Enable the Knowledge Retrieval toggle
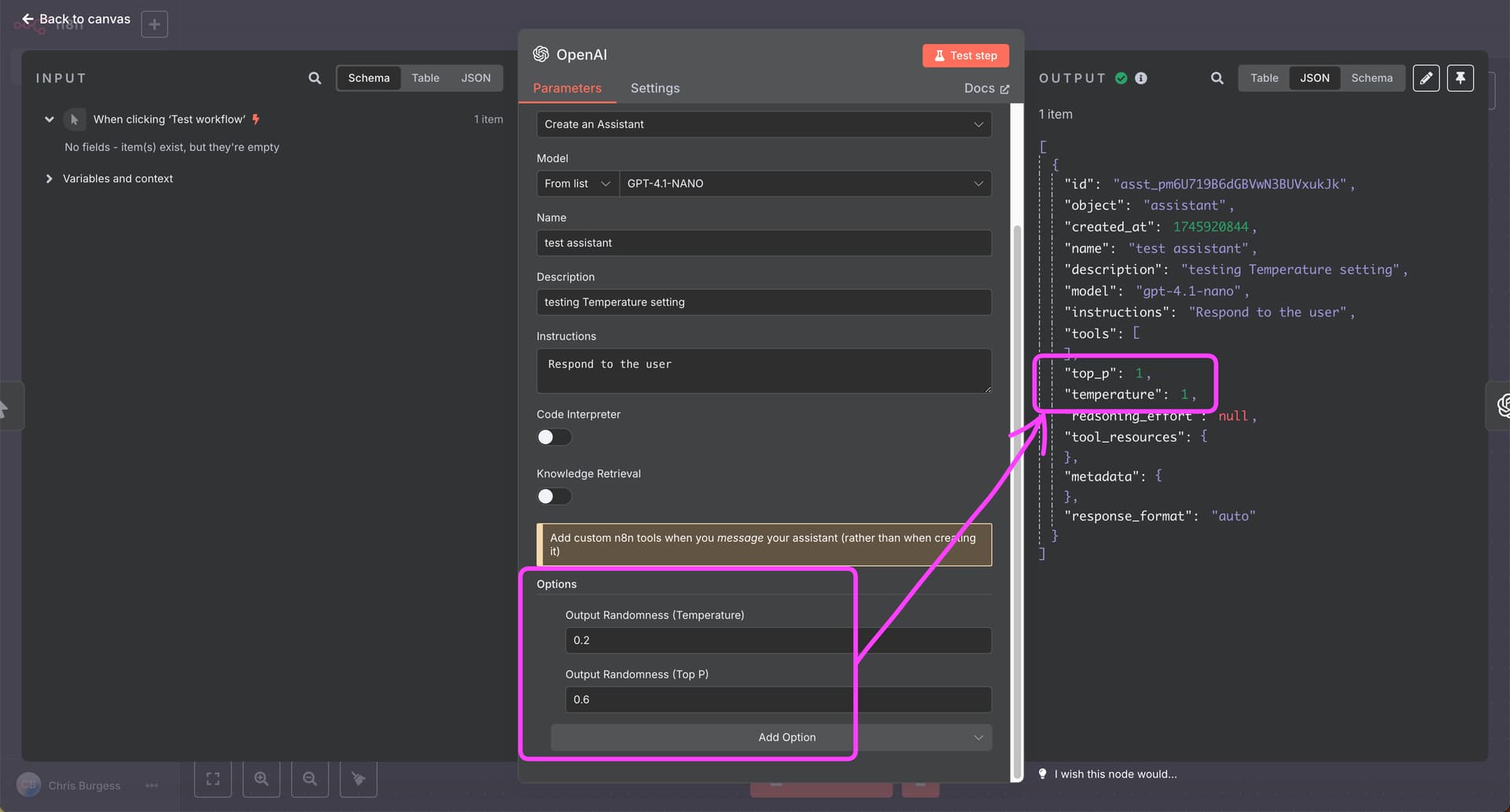Viewport: 1510px width, 812px height. [554, 496]
